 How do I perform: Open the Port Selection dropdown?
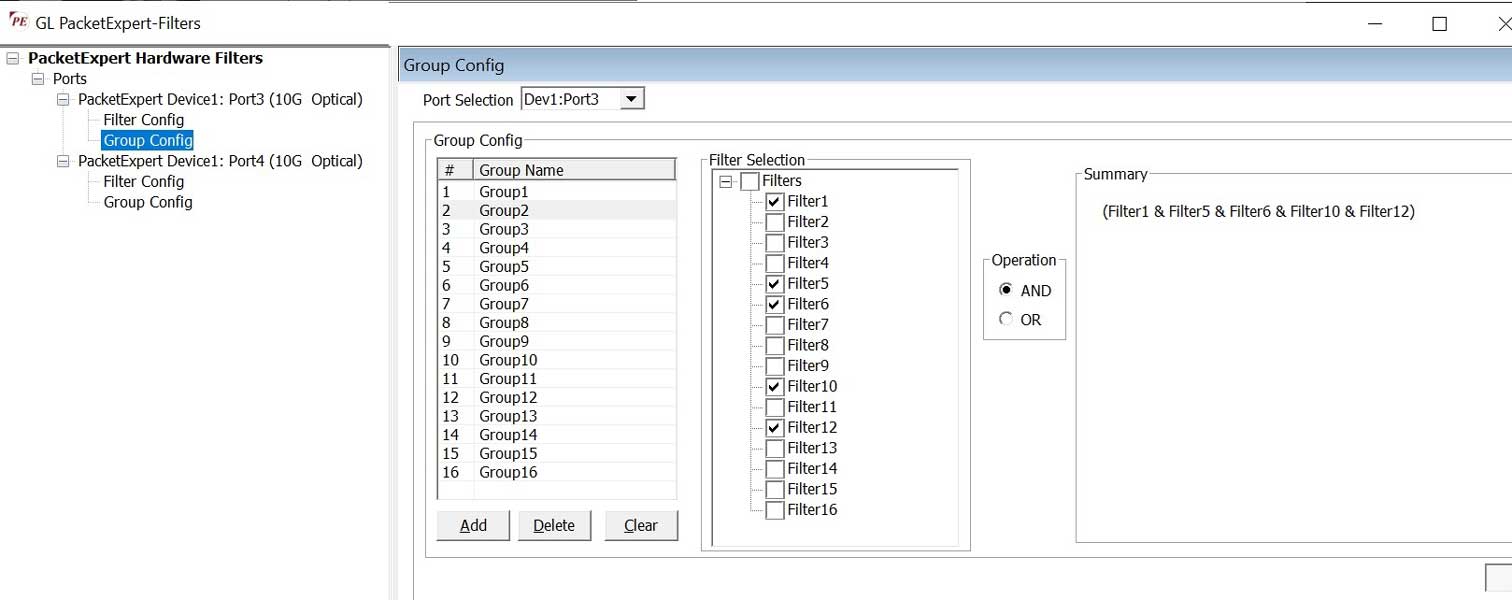[x=631, y=99]
